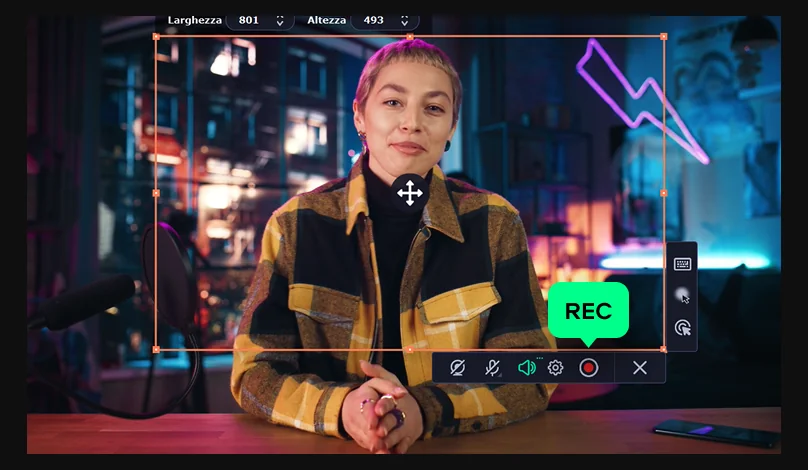Mute the green system audio speaker

(x=526, y=368)
